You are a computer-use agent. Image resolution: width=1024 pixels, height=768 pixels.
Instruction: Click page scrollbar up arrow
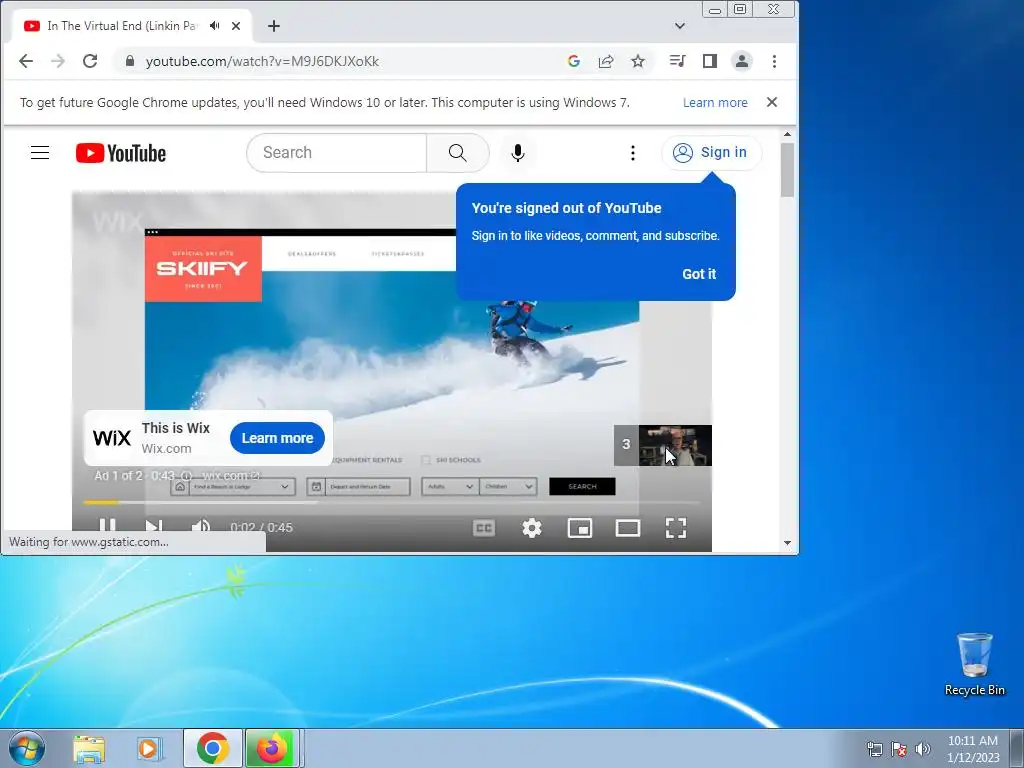coord(787,135)
